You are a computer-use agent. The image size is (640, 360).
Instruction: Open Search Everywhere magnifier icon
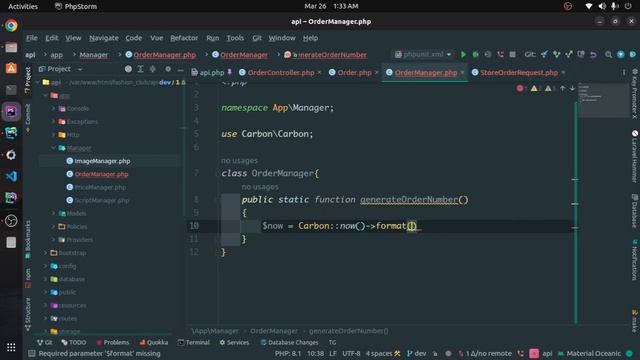608,54
